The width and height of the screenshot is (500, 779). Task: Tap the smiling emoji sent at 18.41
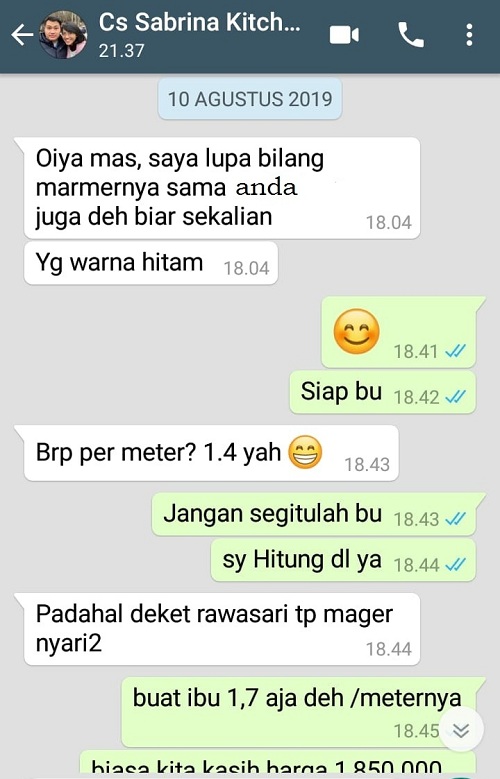pyautogui.click(x=356, y=331)
